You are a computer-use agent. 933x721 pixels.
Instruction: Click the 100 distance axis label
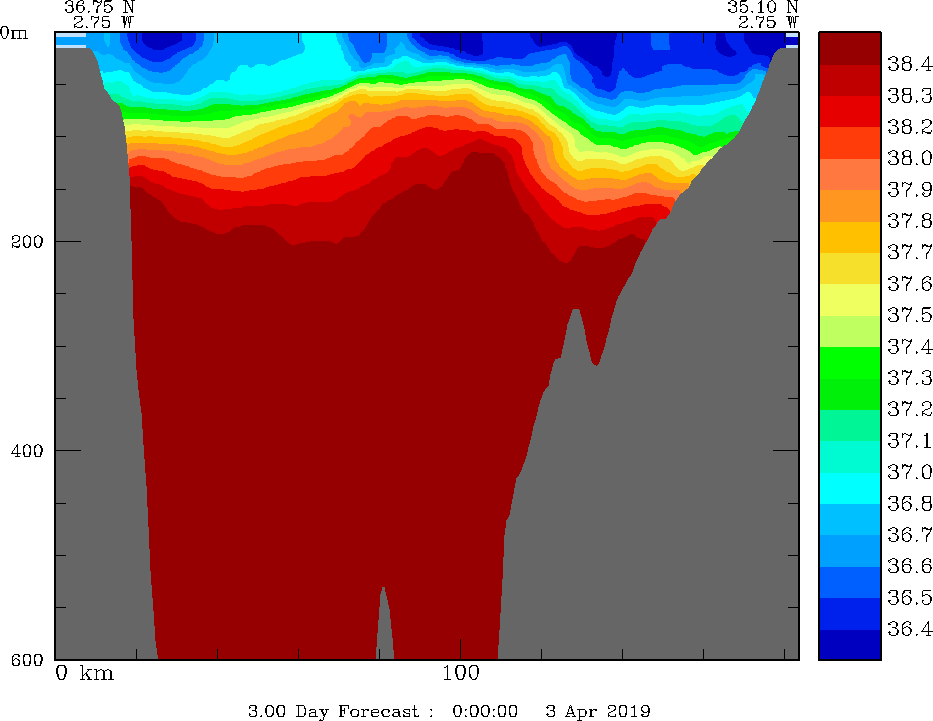(459, 673)
